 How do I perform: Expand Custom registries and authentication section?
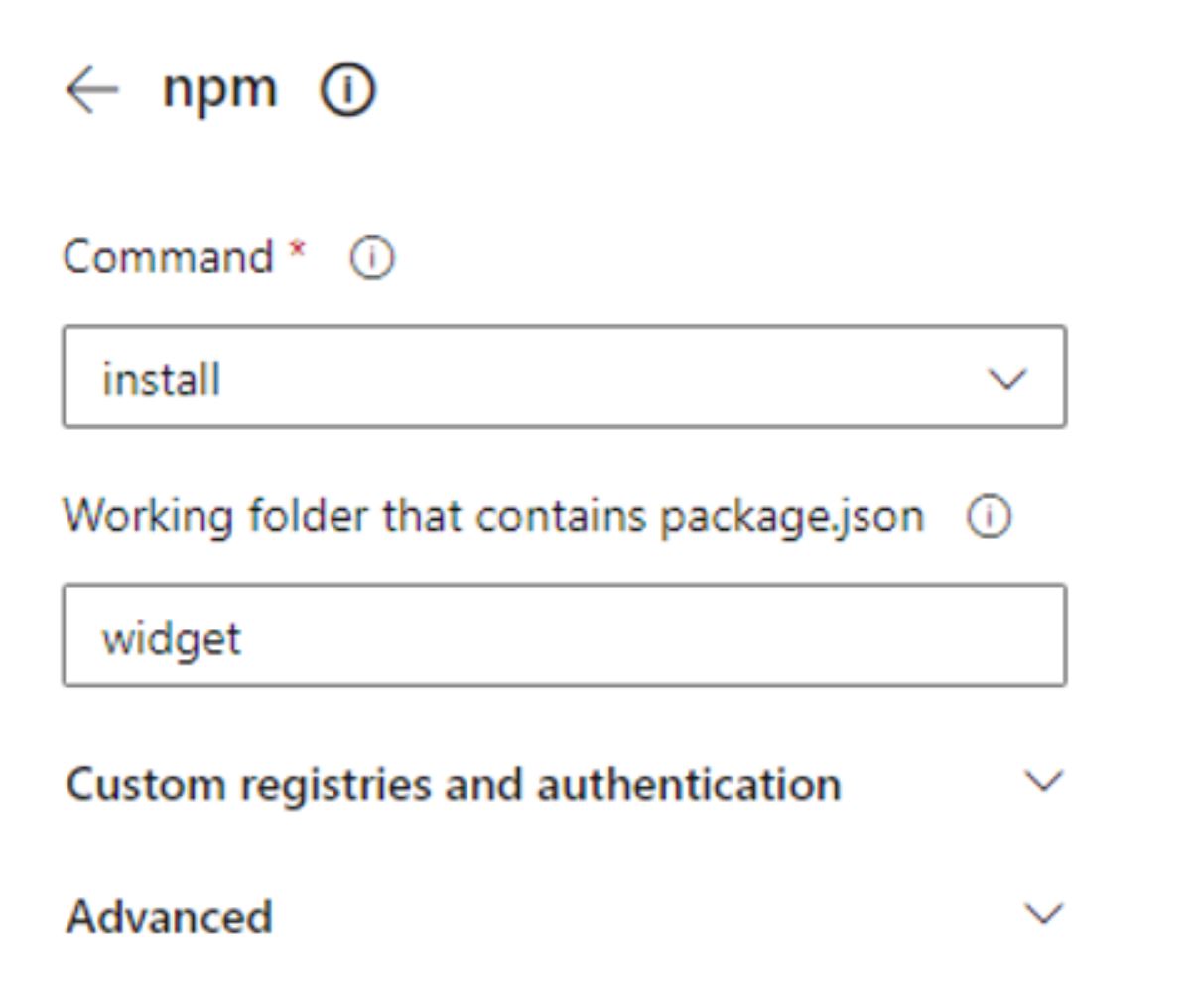[565, 784]
